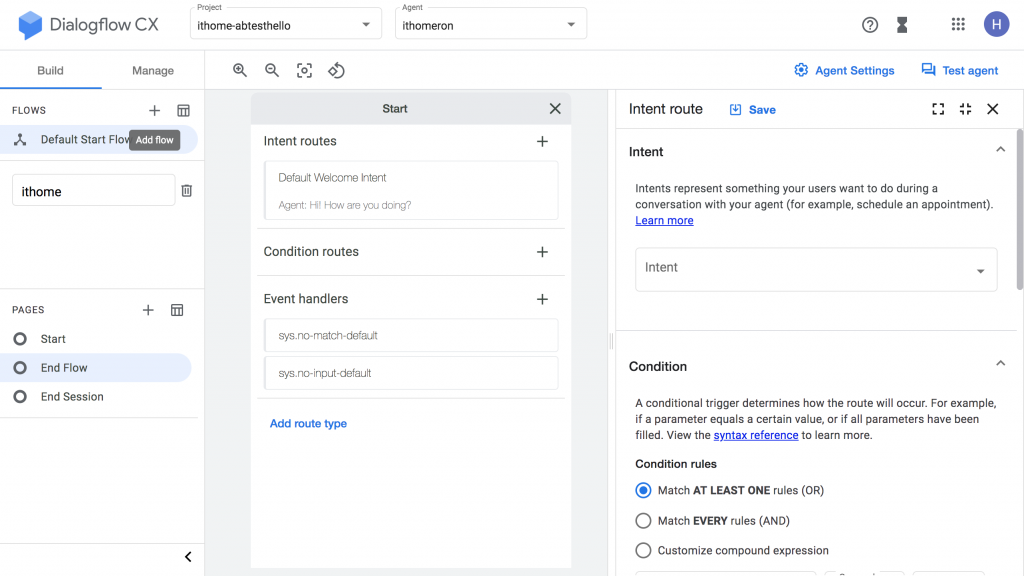Open Agent Settings
Viewport: 1024px width, 576px height.
point(844,71)
